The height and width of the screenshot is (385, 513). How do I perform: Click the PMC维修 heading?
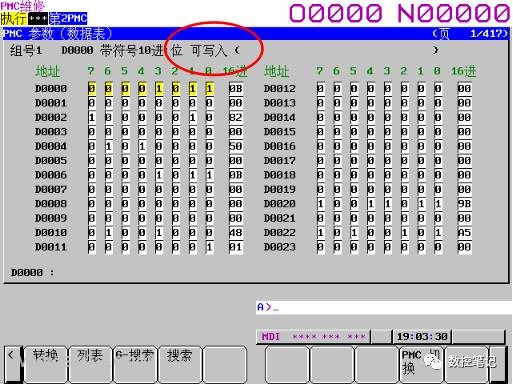pyautogui.click(x=22, y=6)
